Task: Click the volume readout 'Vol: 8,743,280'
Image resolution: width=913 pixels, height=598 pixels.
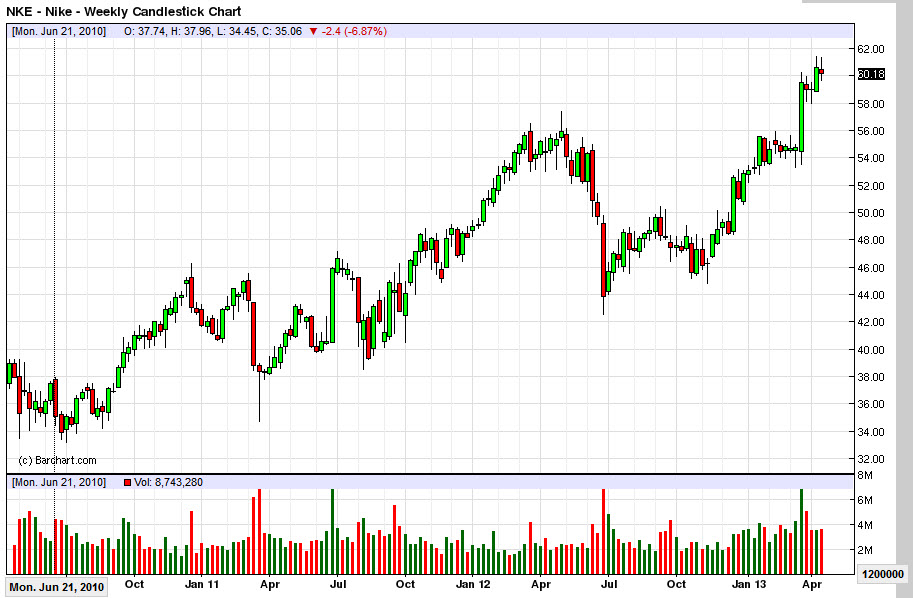Action: pos(168,482)
